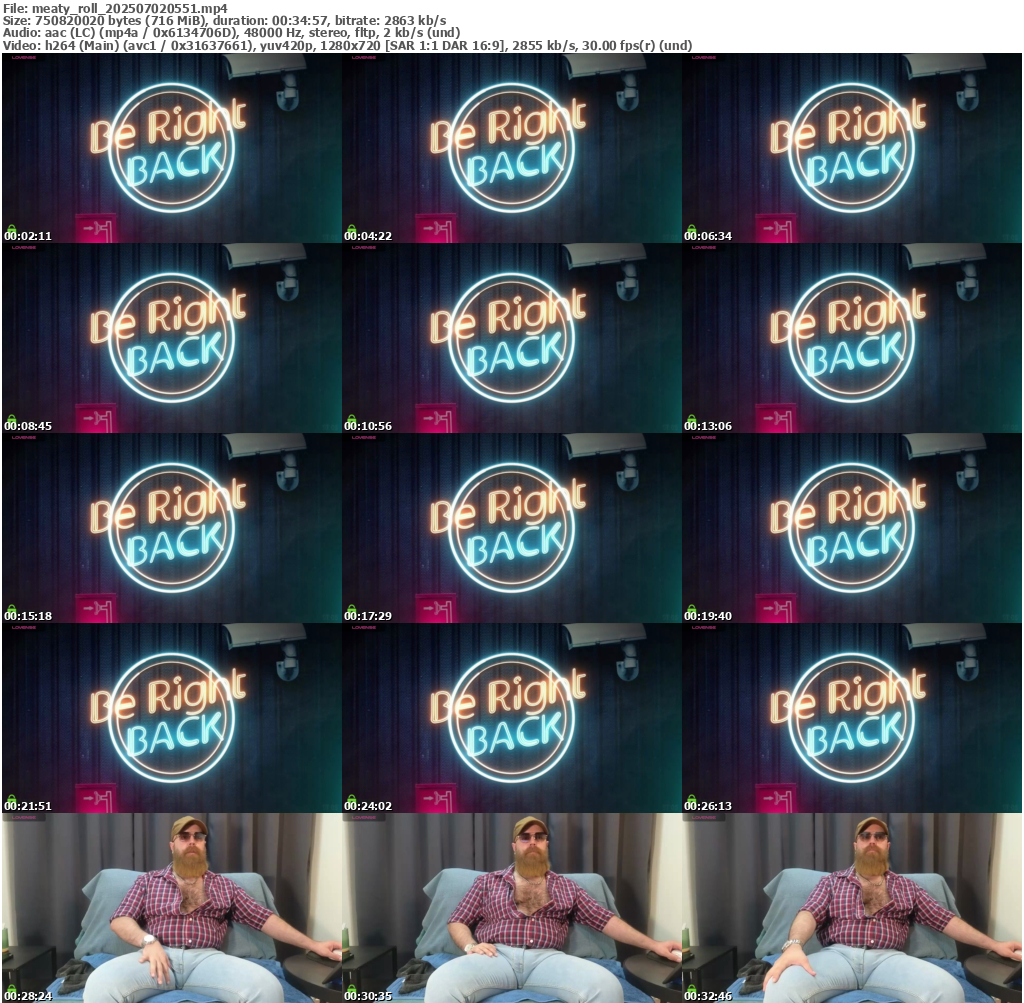Screen dimensions: 1024x1003
Task: Click the frame thumbnail at 00:08:45
Action: coord(172,338)
